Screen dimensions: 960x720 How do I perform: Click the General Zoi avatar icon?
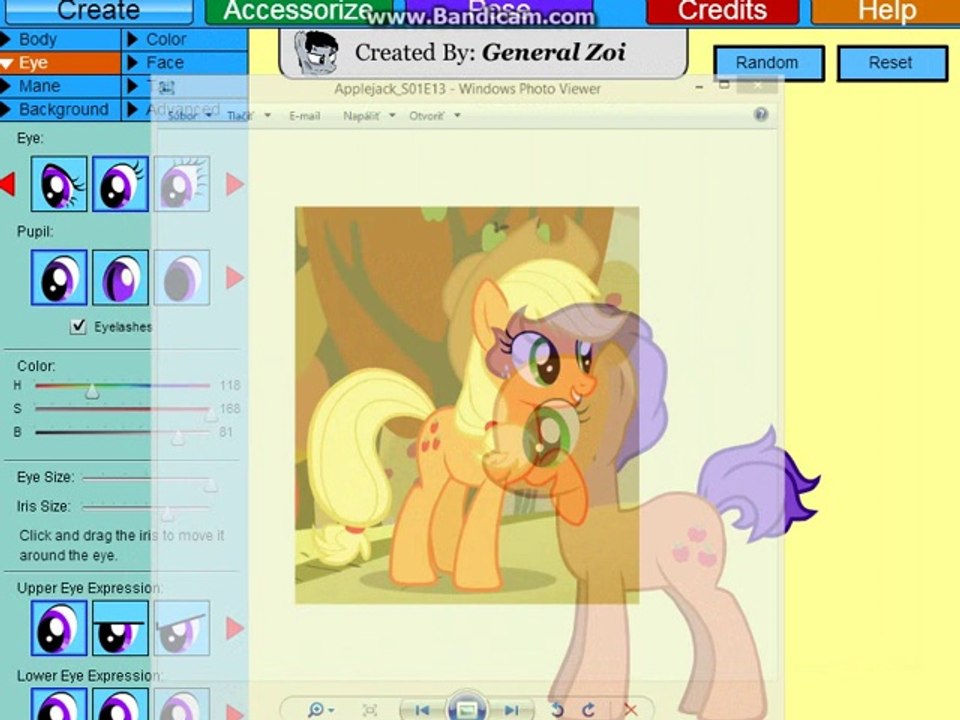315,53
